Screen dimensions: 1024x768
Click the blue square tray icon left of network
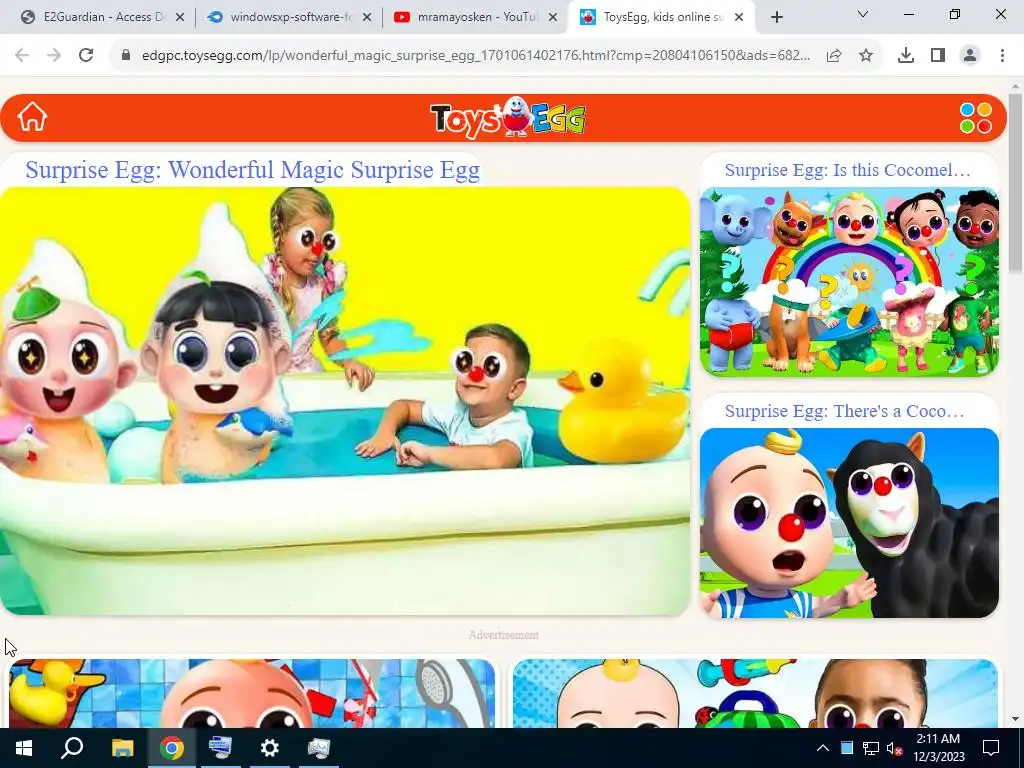coord(846,748)
